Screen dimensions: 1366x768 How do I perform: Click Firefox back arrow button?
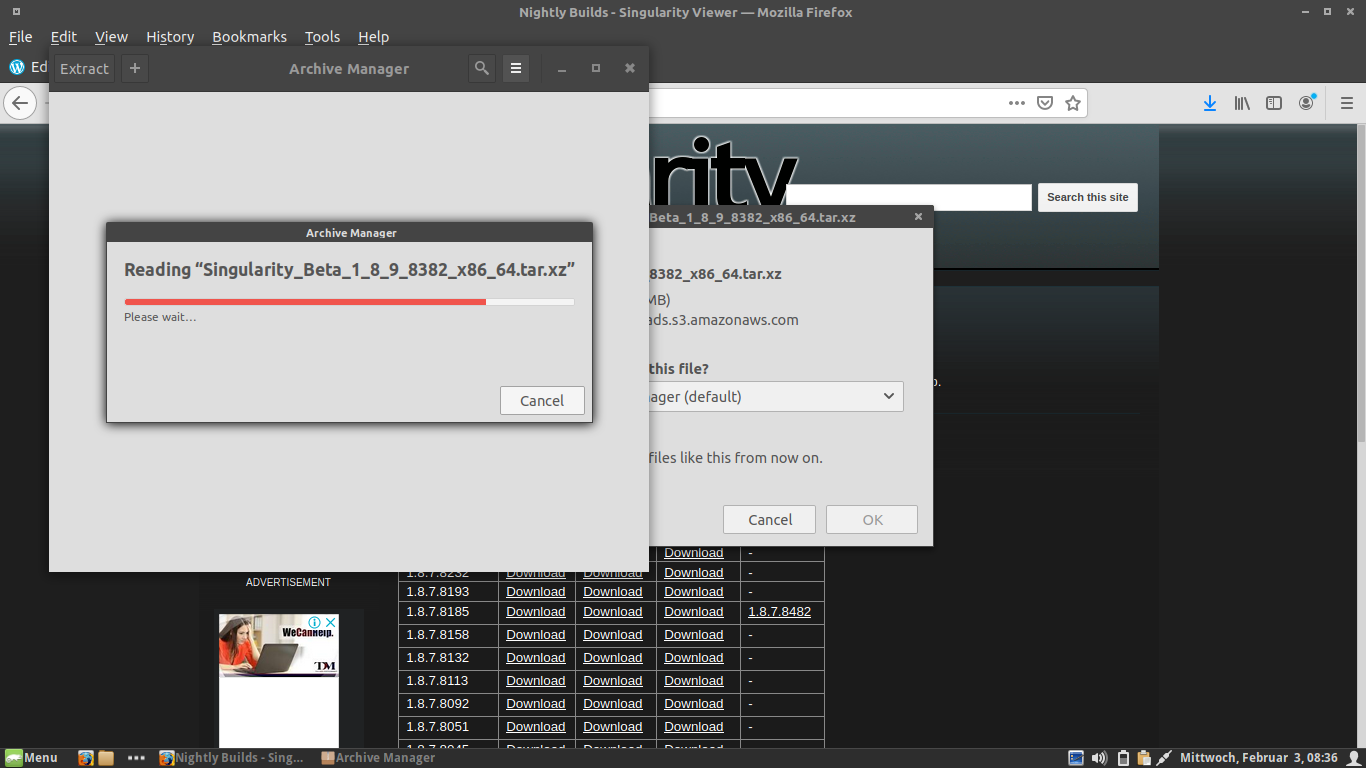point(20,103)
